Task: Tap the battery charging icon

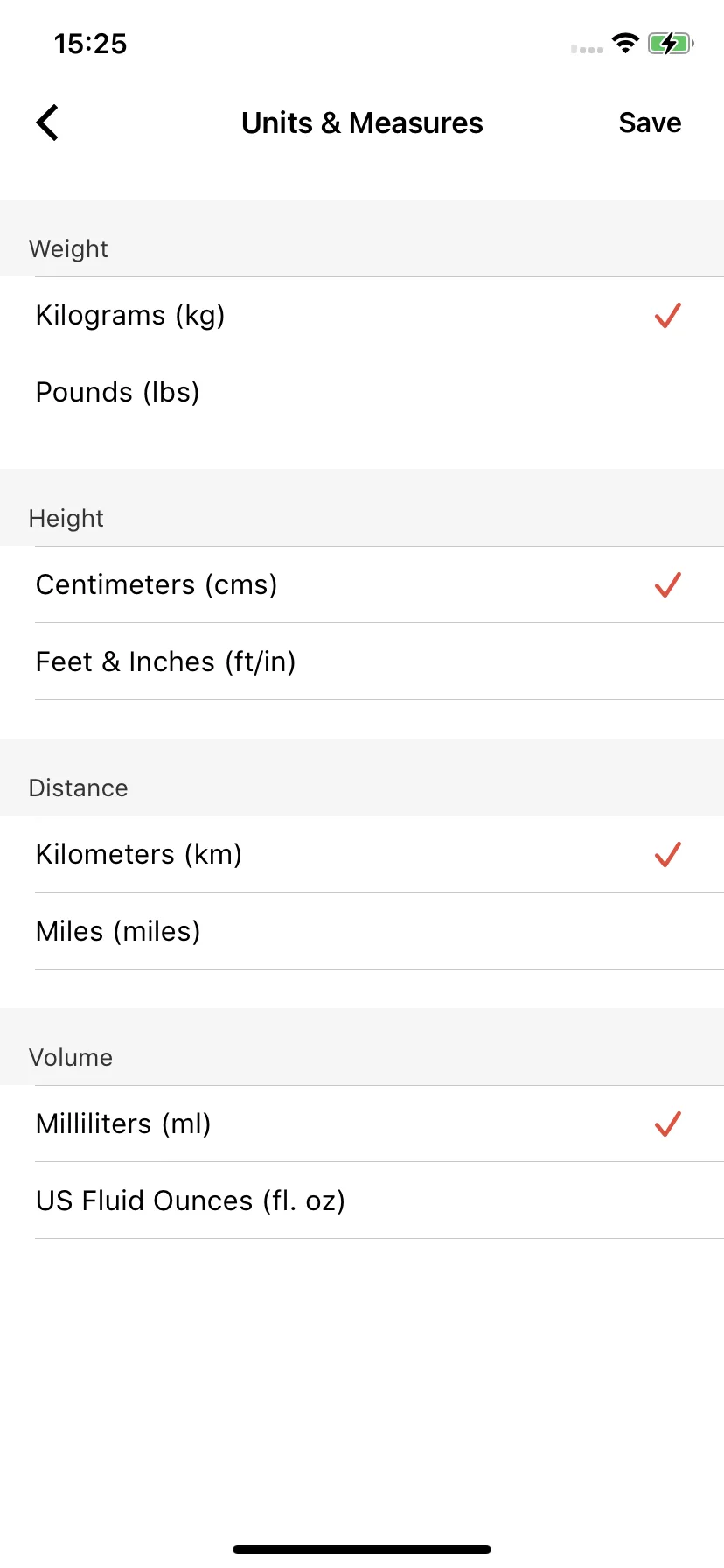Action: [671, 43]
